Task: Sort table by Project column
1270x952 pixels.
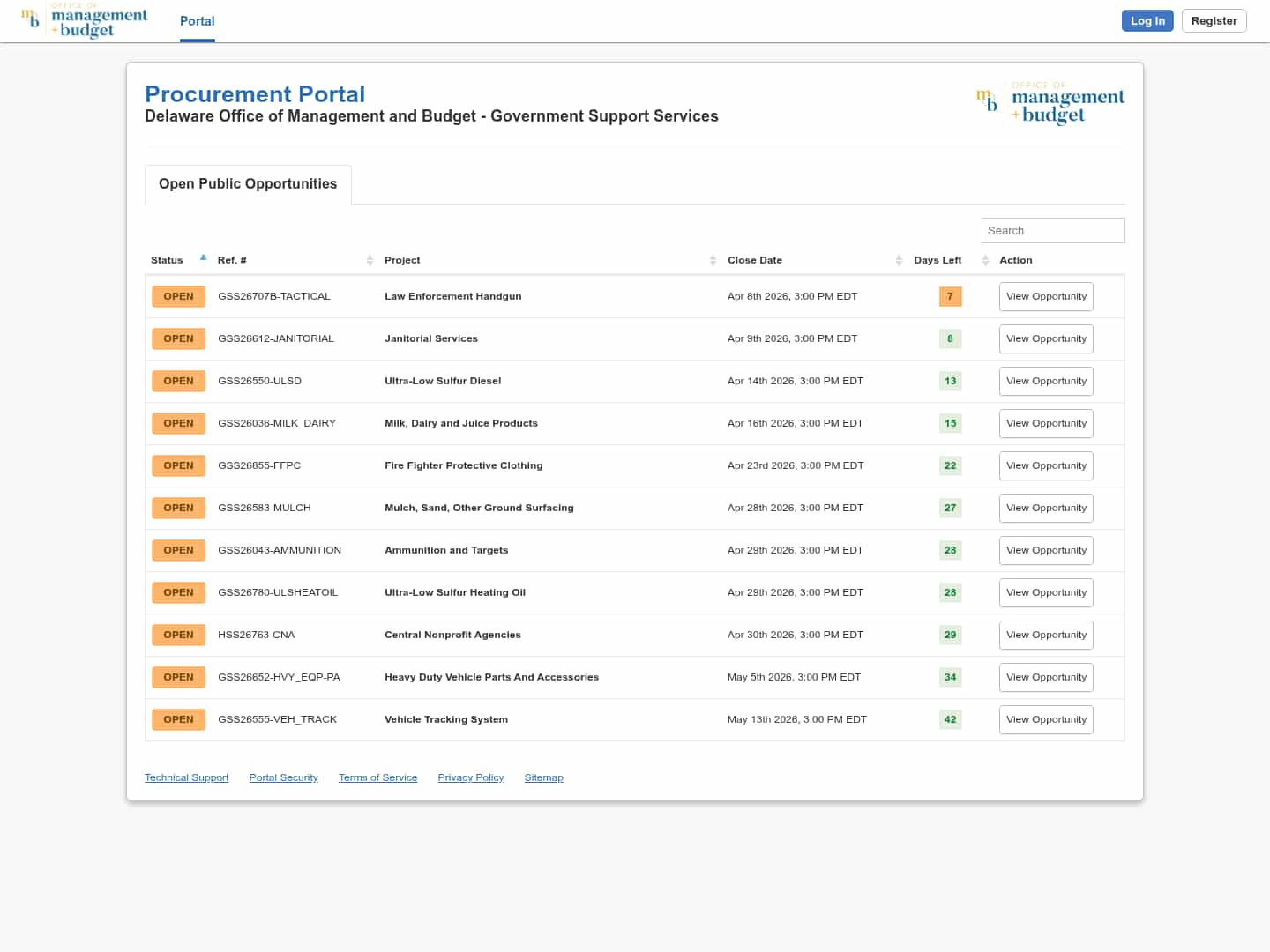Action: (x=713, y=260)
